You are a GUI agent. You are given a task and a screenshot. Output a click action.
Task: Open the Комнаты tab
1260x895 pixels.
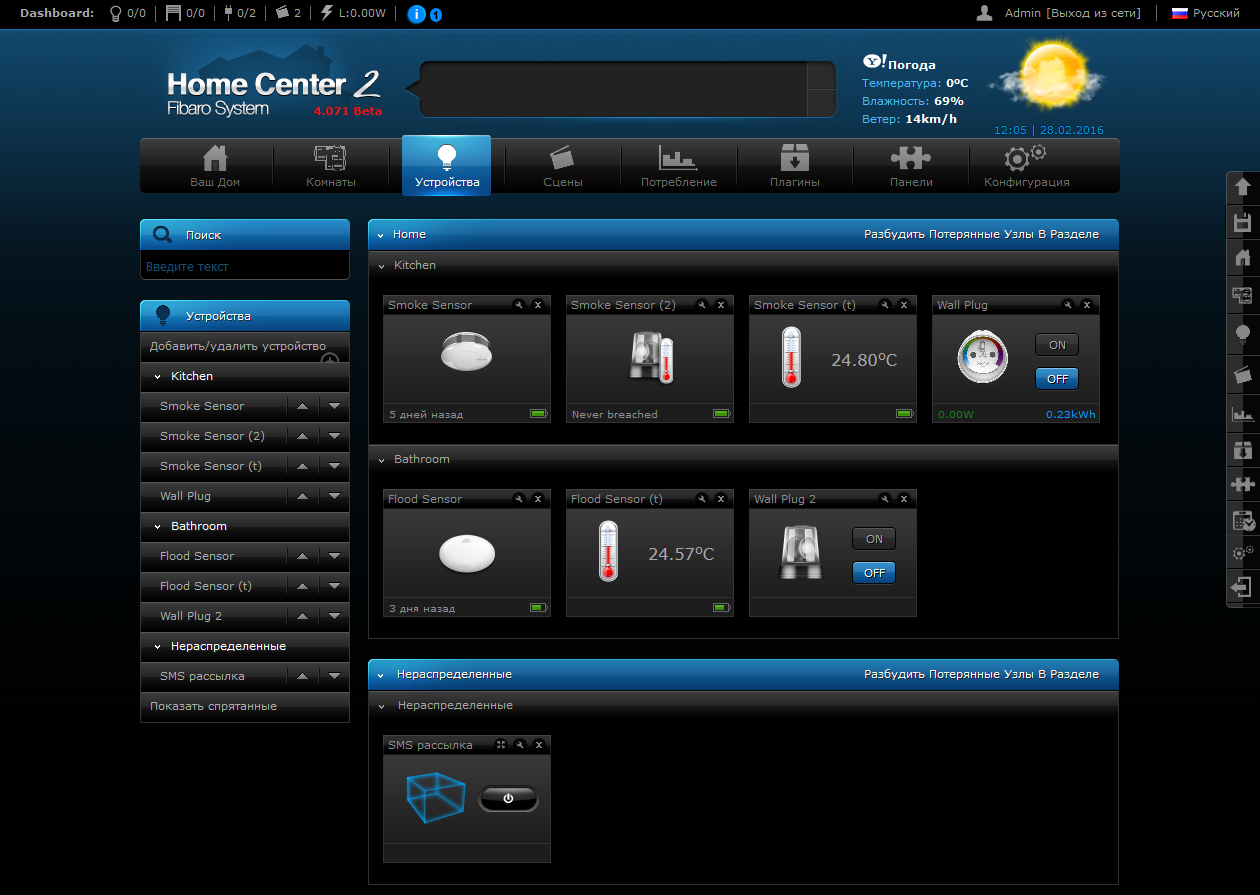coord(331,166)
